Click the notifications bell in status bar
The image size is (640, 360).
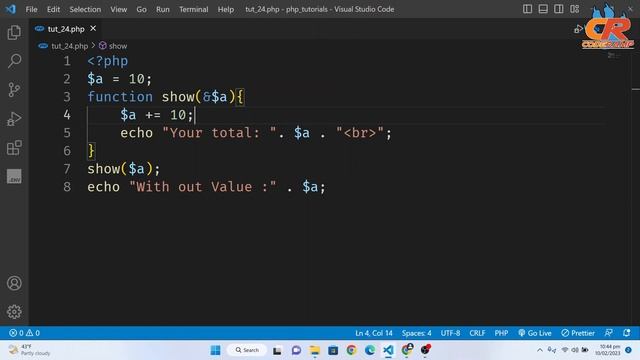(627, 333)
